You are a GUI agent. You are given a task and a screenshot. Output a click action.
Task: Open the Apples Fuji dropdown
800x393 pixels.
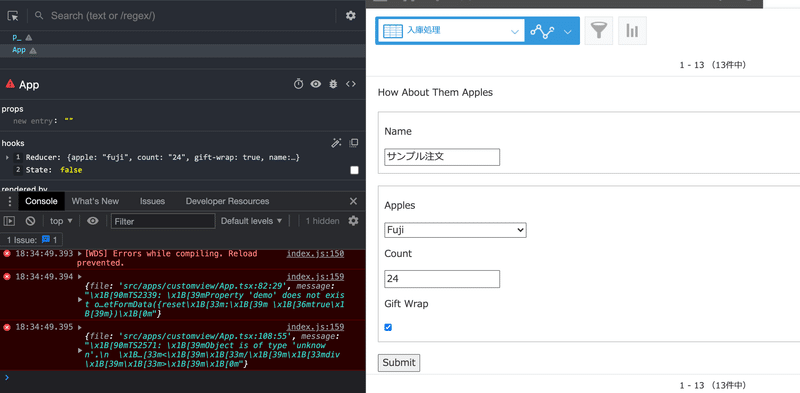click(455, 230)
